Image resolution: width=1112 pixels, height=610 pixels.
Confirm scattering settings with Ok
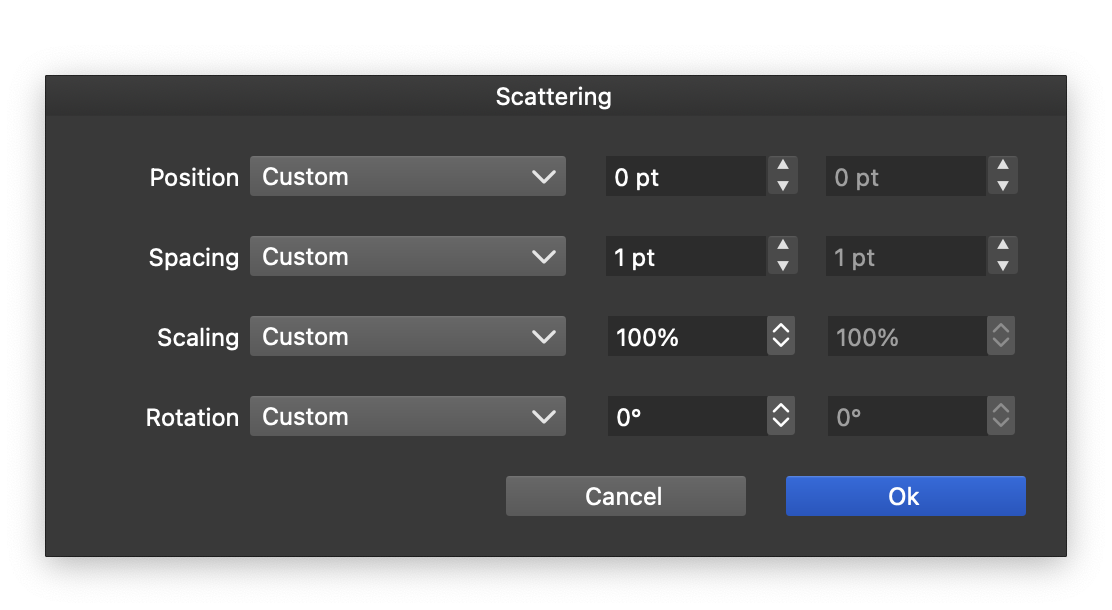(905, 496)
